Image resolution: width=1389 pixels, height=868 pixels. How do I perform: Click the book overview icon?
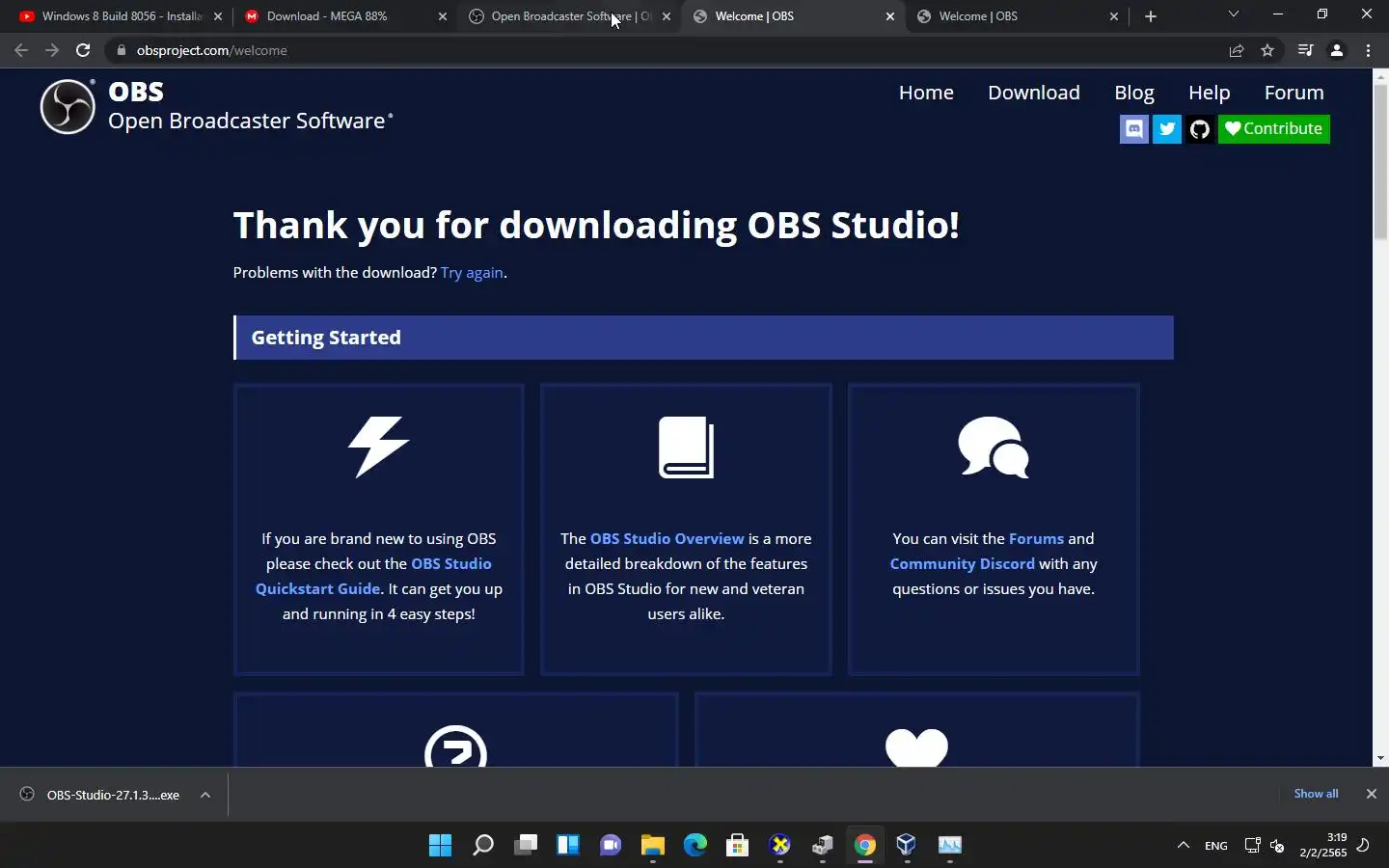coord(686,448)
